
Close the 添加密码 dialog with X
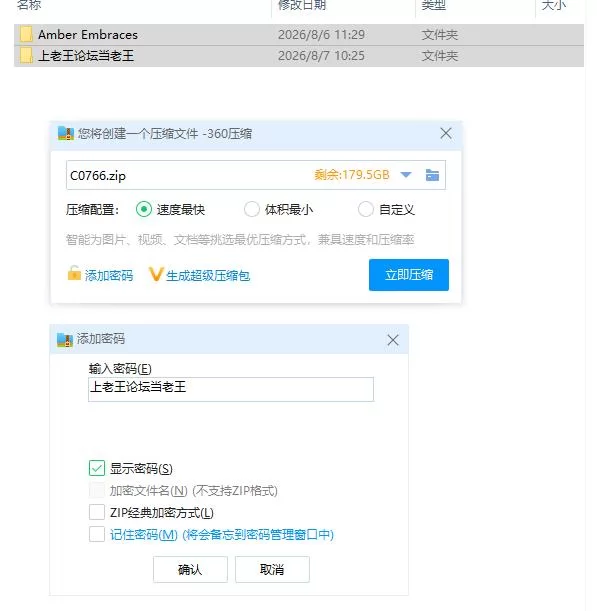click(x=393, y=340)
